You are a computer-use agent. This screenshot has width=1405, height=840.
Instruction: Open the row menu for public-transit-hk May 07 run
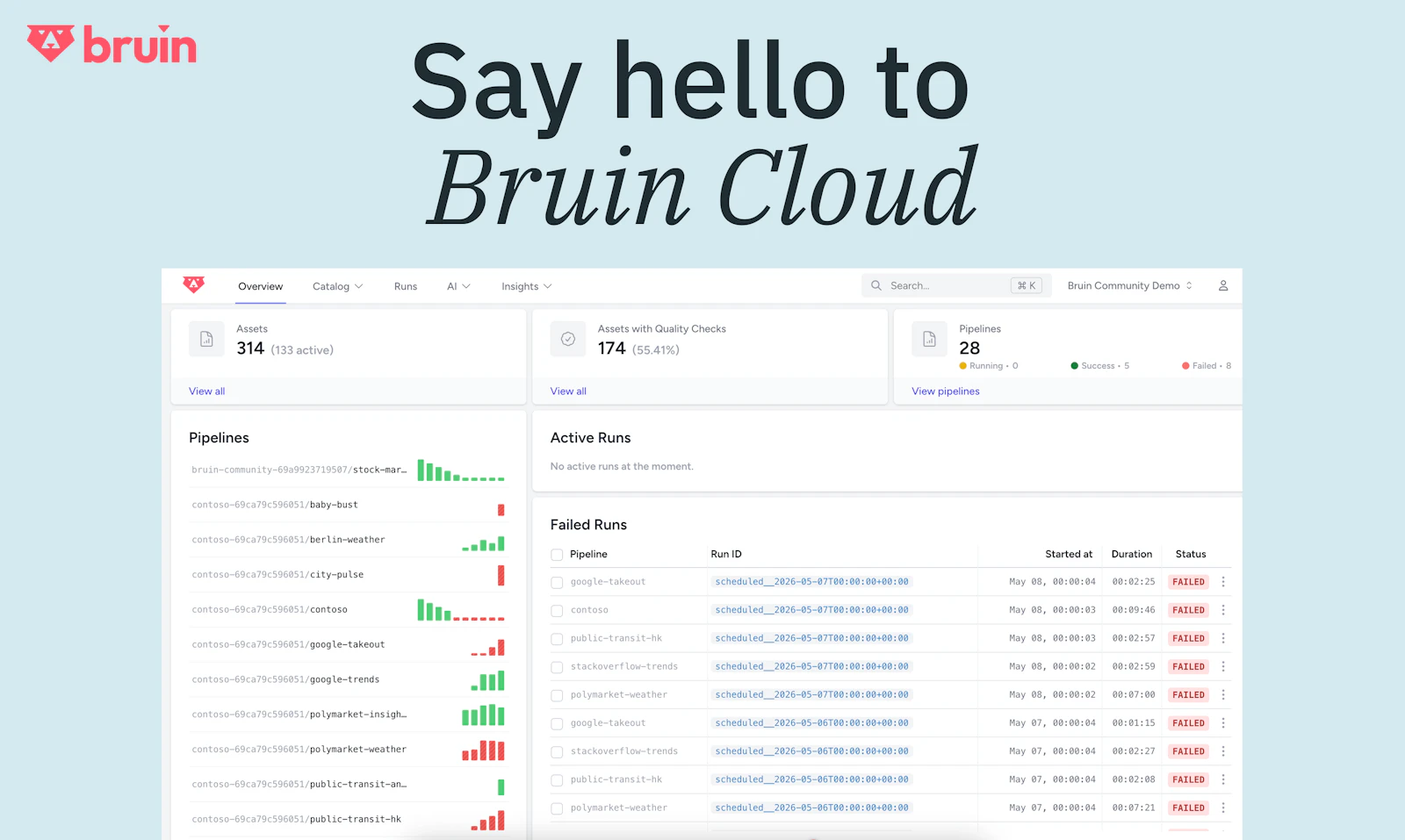[x=1223, y=779]
